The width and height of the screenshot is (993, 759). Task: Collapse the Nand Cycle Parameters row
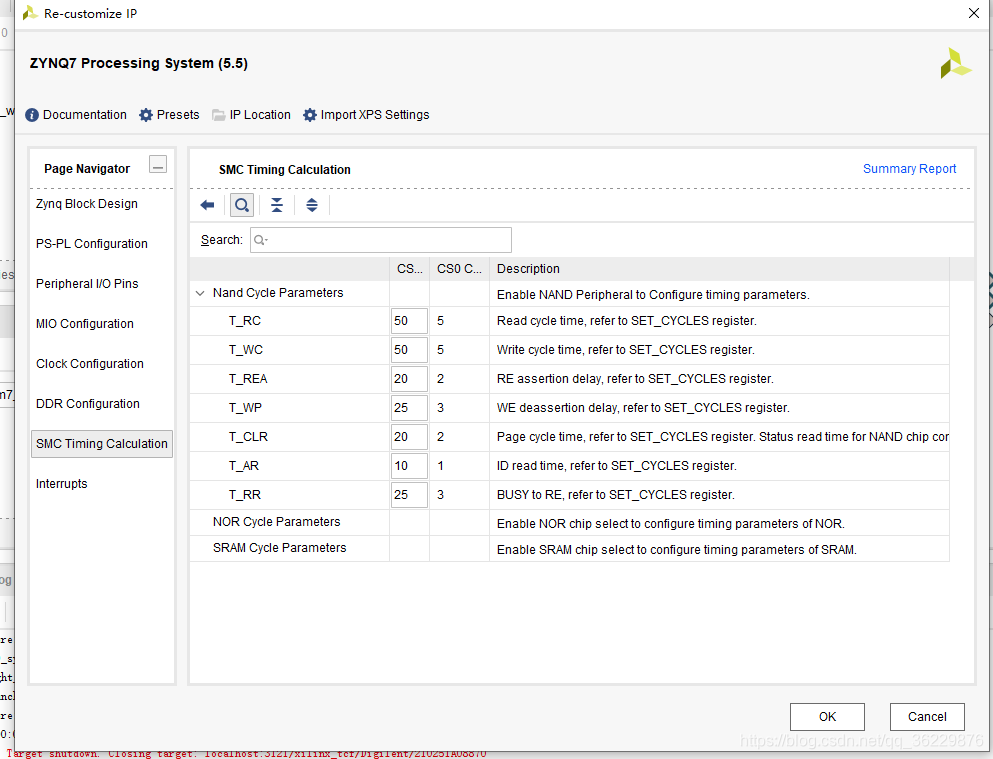200,293
